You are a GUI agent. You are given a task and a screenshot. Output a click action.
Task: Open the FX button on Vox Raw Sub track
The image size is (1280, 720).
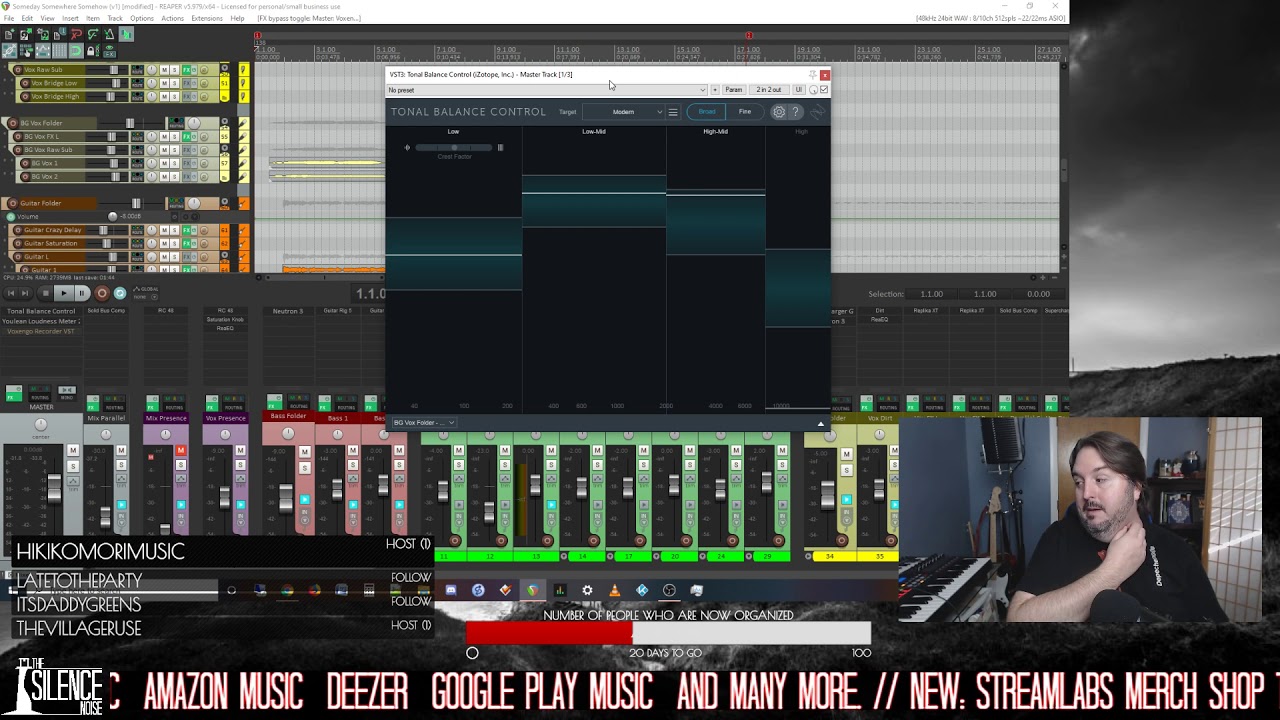(x=186, y=70)
